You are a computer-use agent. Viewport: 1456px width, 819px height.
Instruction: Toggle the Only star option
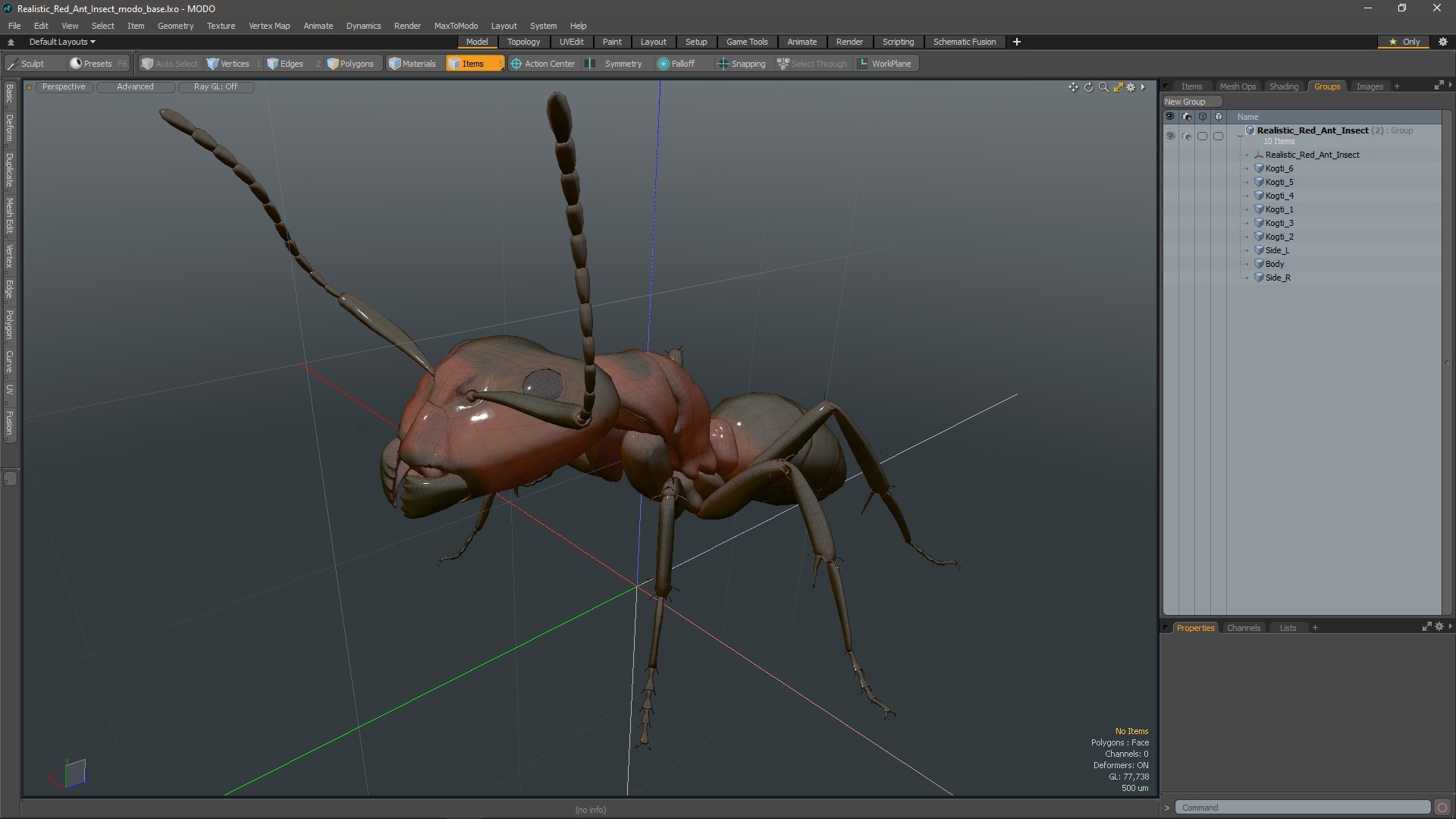[1404, 42]
